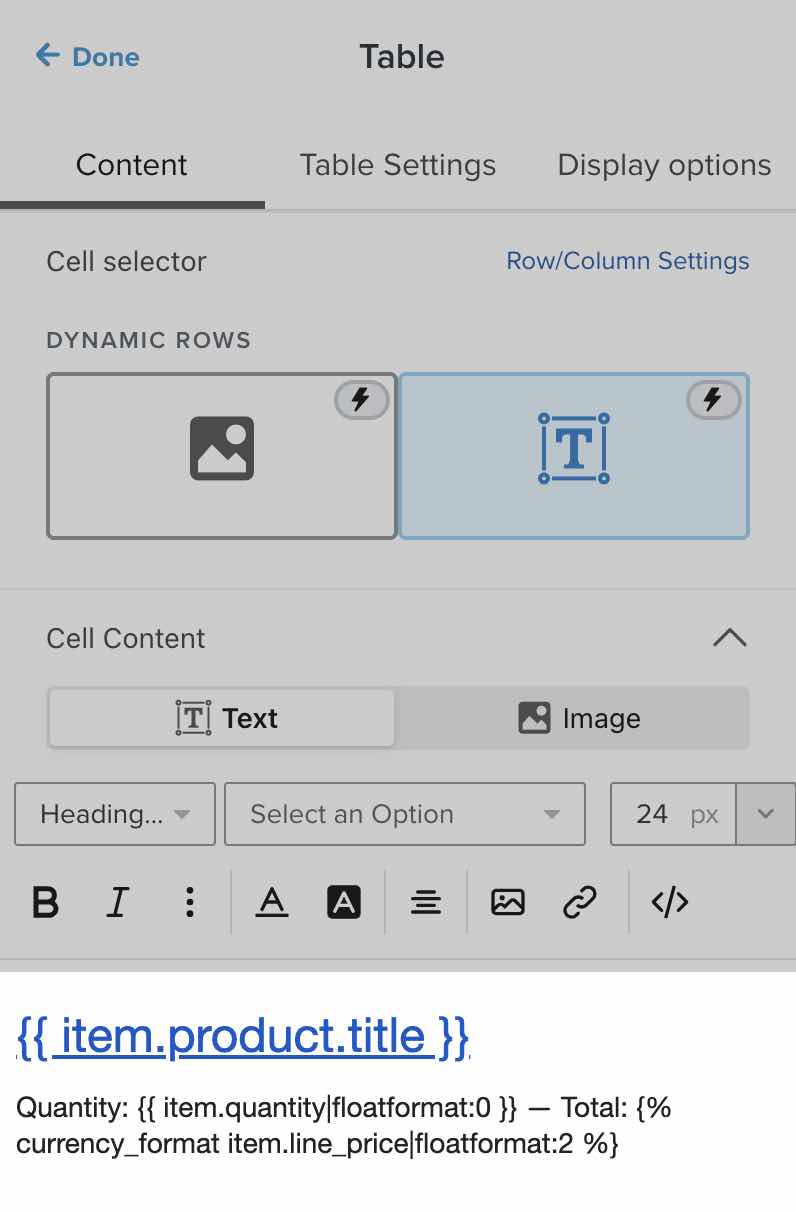Open the text color picker

coord(271,903)
